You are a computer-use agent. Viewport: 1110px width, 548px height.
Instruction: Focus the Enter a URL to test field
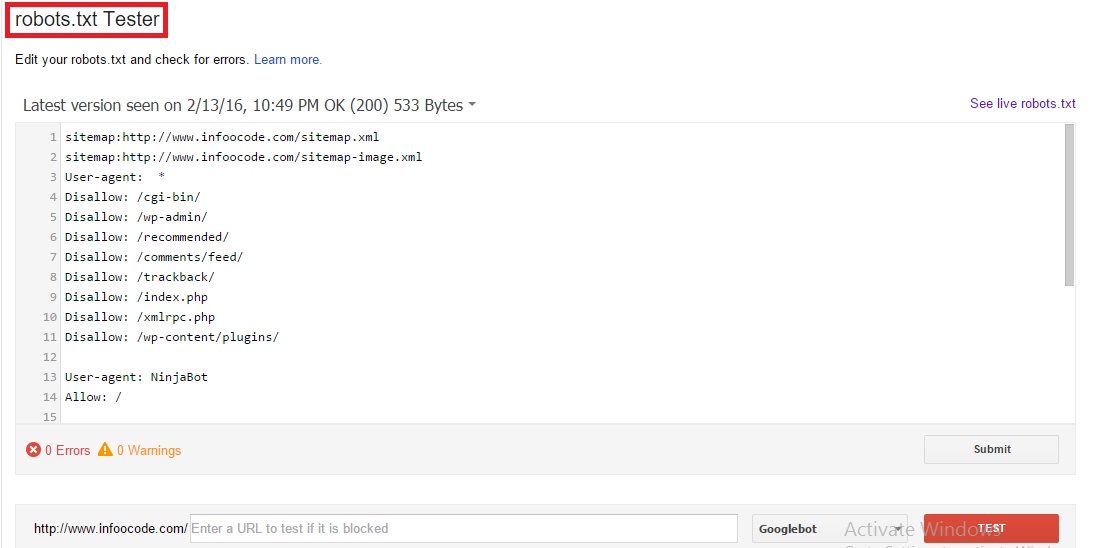click(x=463, y=528)
